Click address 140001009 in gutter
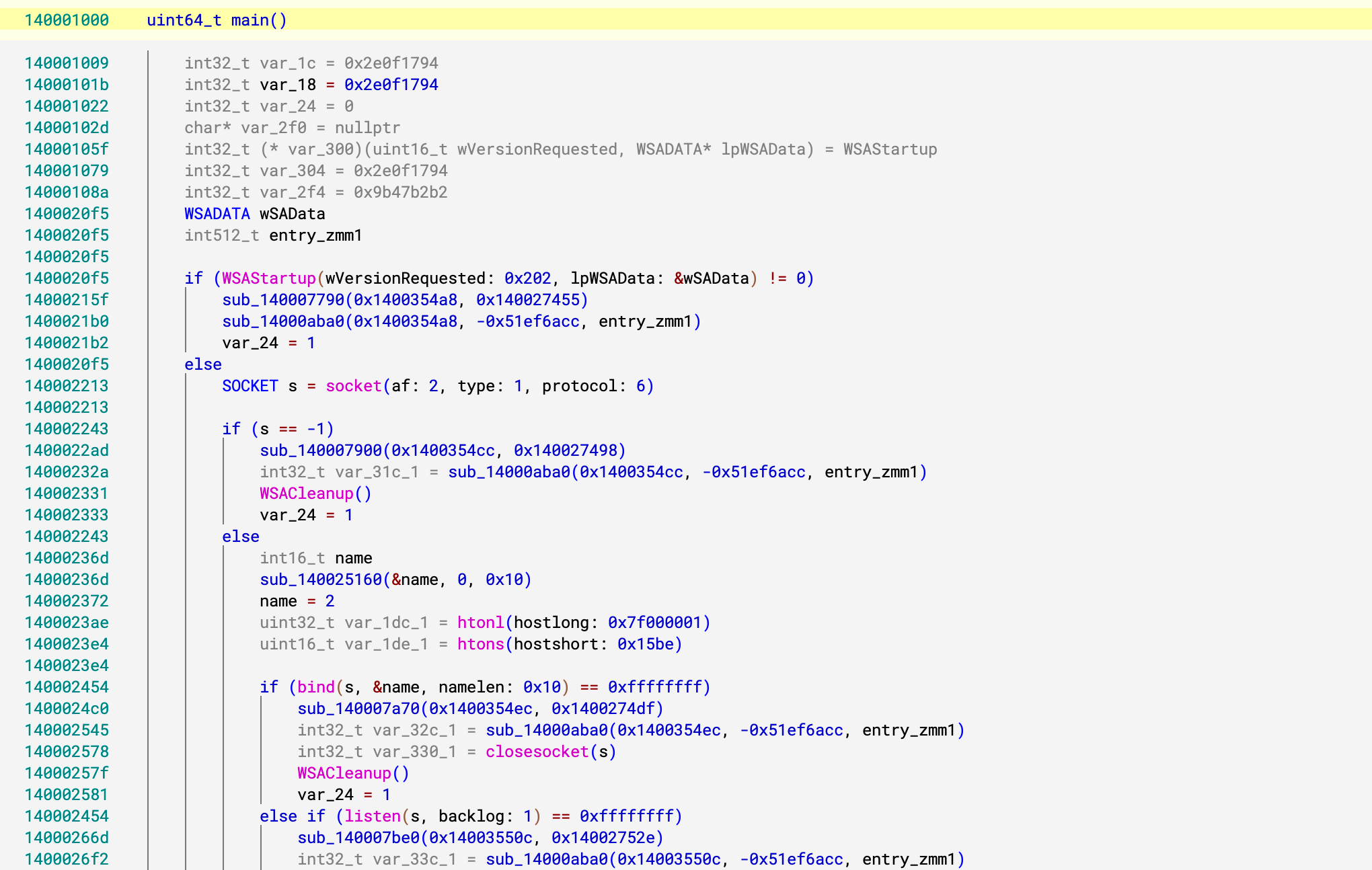This screenshot has height=870, width=1372. [67, 63]
